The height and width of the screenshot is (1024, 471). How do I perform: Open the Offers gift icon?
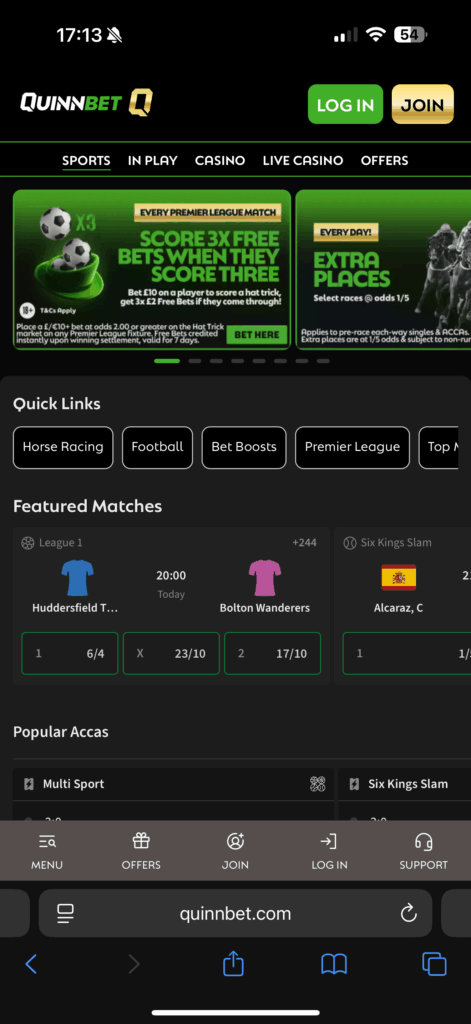[x=141, y=842]
